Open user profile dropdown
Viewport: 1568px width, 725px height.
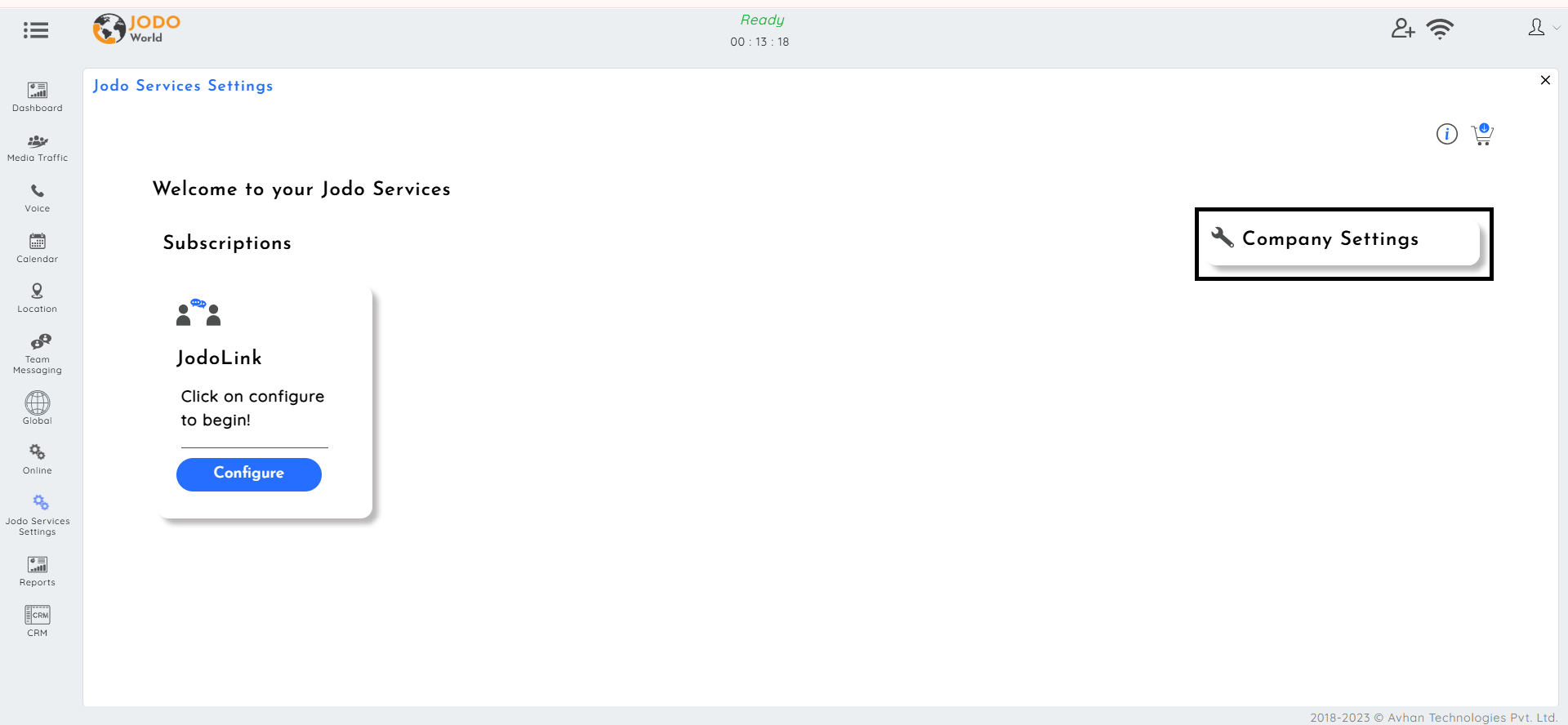point(1543,28)
